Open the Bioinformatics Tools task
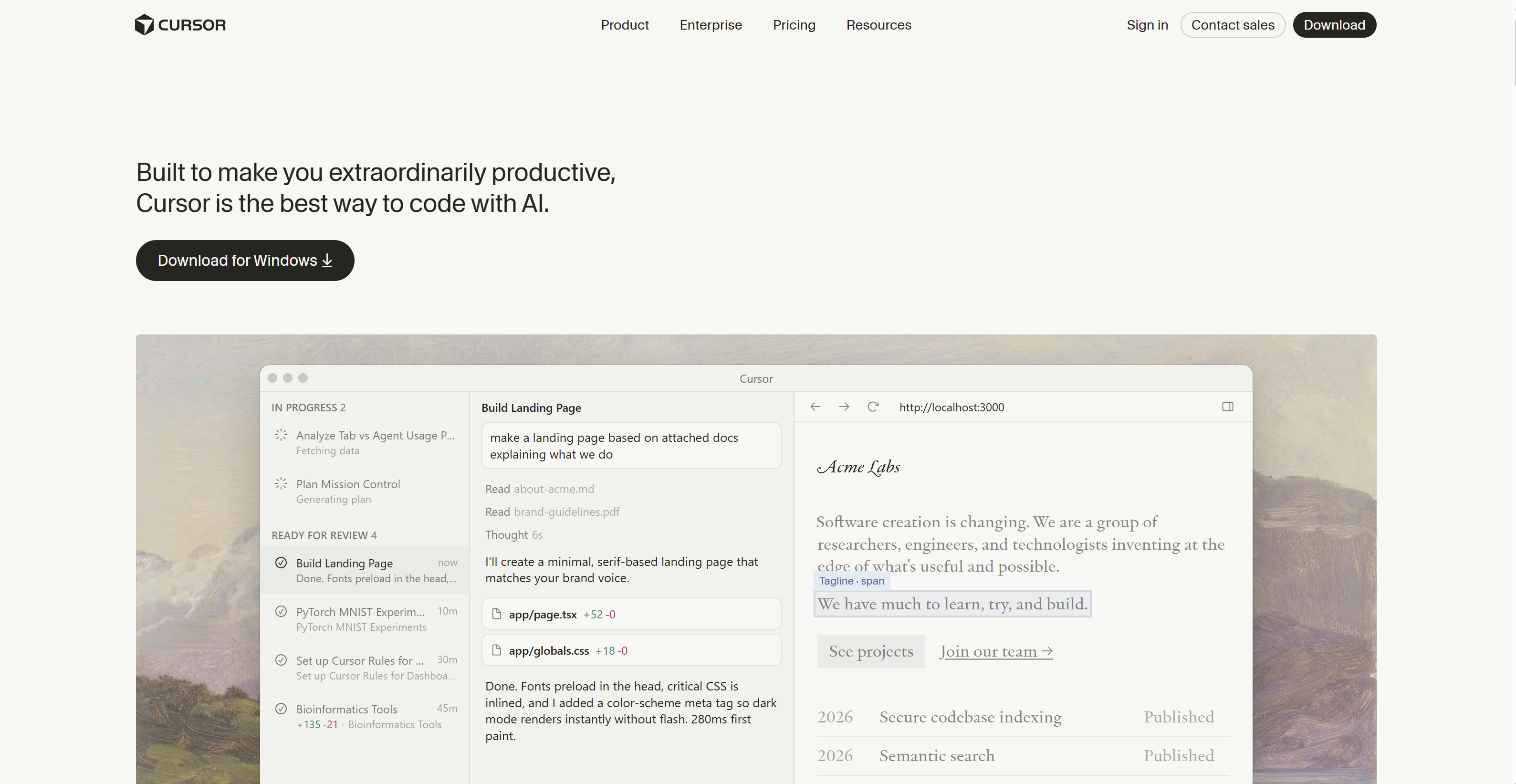Viewport: 1516px width, 784px height. 365,716
